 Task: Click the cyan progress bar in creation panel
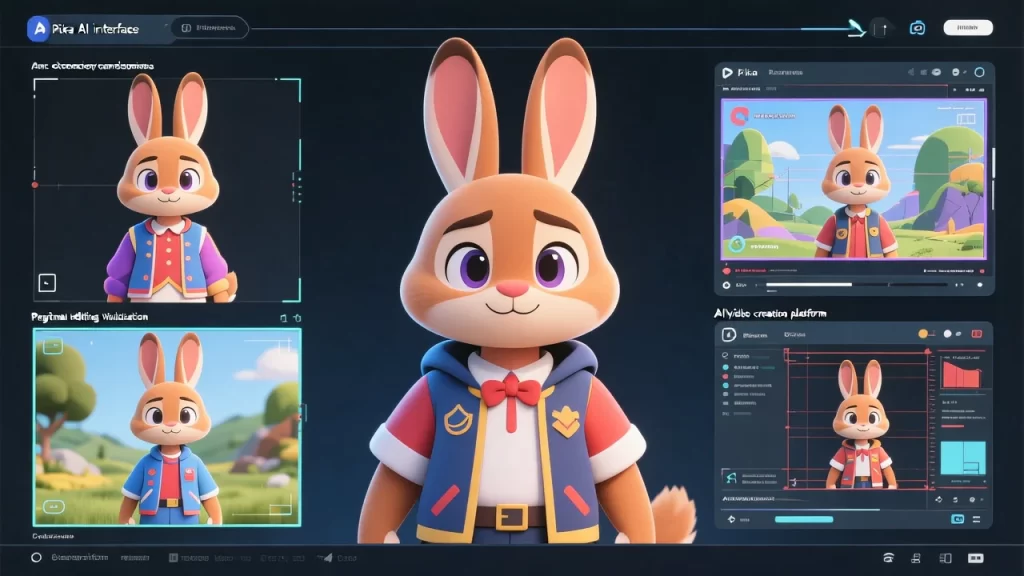804,519
